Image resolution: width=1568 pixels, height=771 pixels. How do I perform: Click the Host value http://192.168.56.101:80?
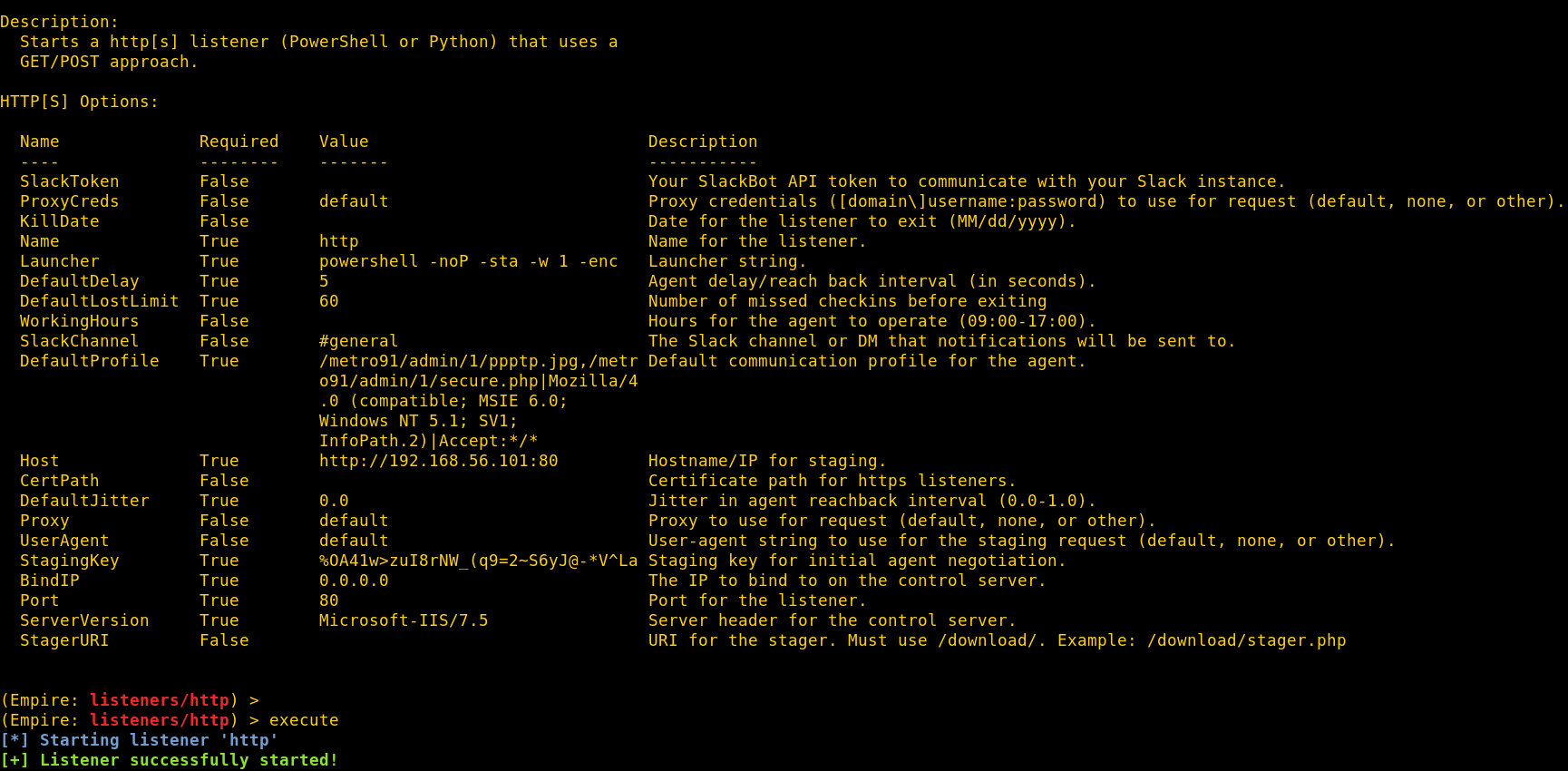[x=438, y=461]
